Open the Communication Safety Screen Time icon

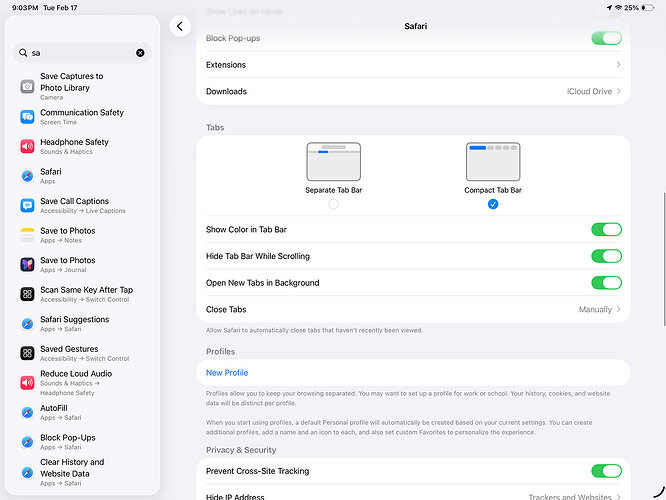click(x=27, y=117)
